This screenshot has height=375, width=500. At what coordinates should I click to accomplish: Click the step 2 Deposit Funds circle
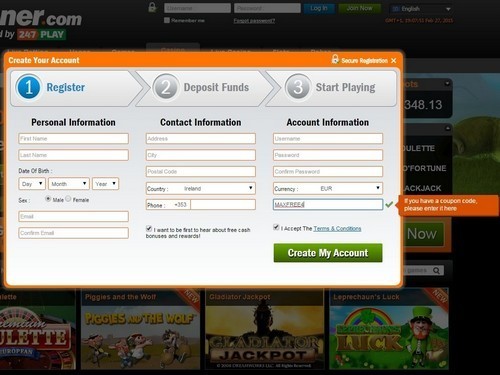click(x=166, y=87)
